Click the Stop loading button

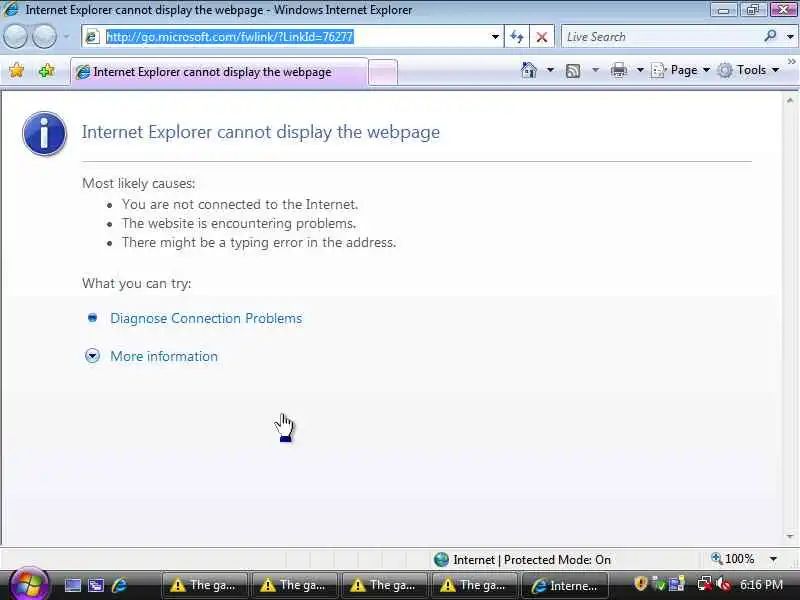(542, 37)
